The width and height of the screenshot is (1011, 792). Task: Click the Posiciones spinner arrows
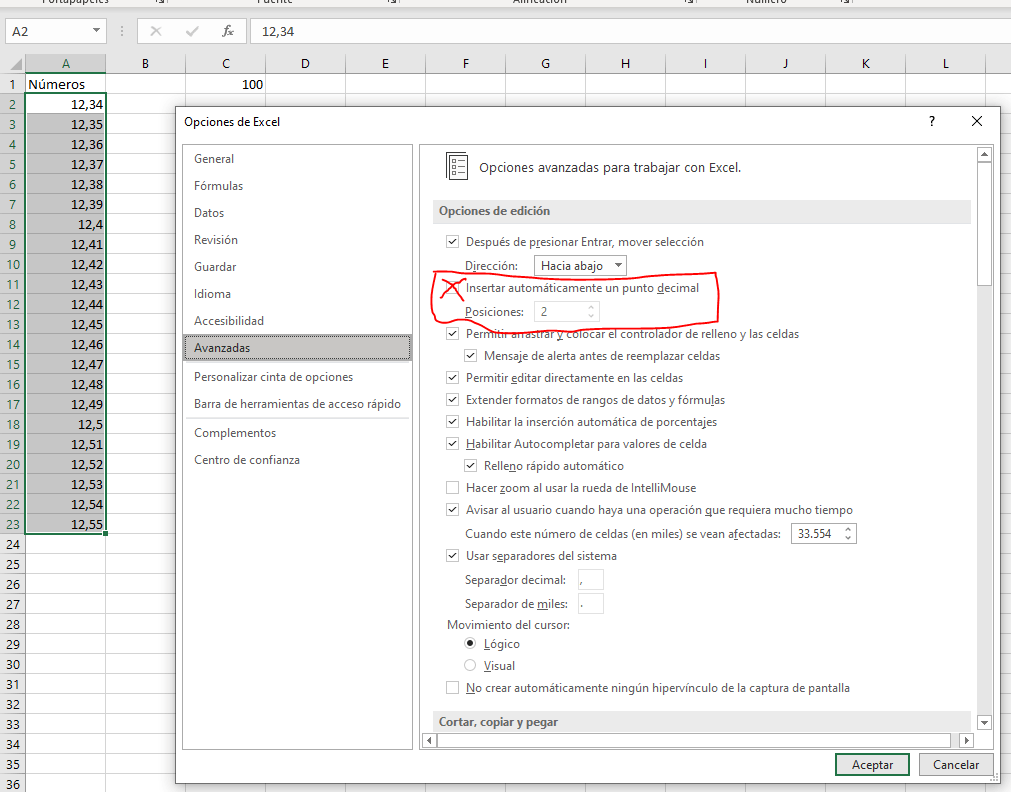pos(591,312)
